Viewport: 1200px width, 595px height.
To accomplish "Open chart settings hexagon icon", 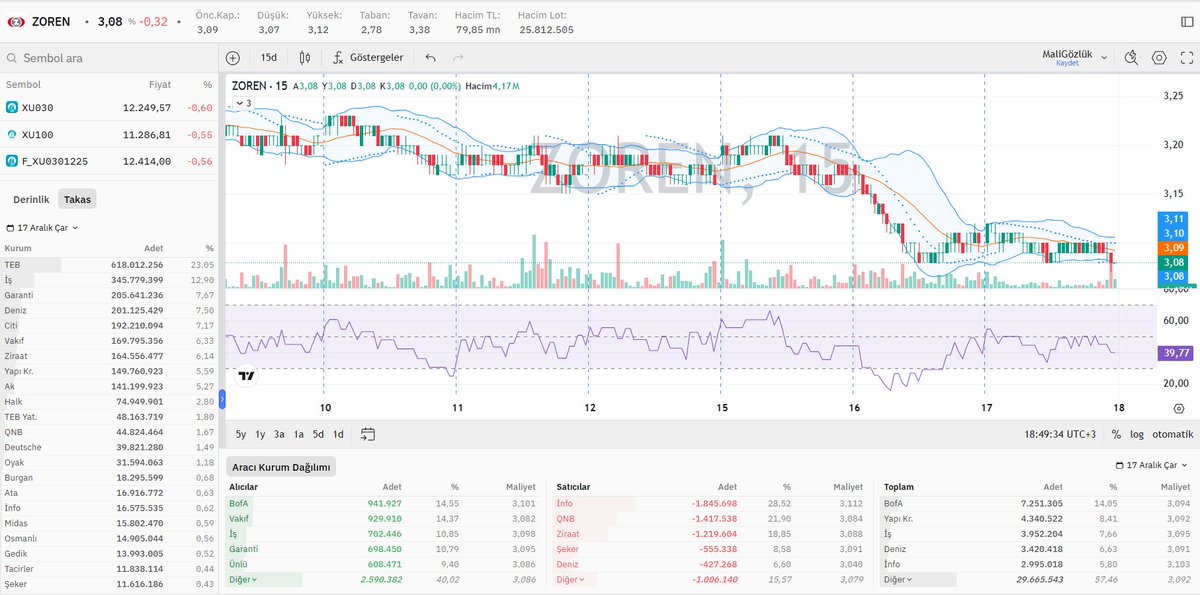I will point(1159,58).
